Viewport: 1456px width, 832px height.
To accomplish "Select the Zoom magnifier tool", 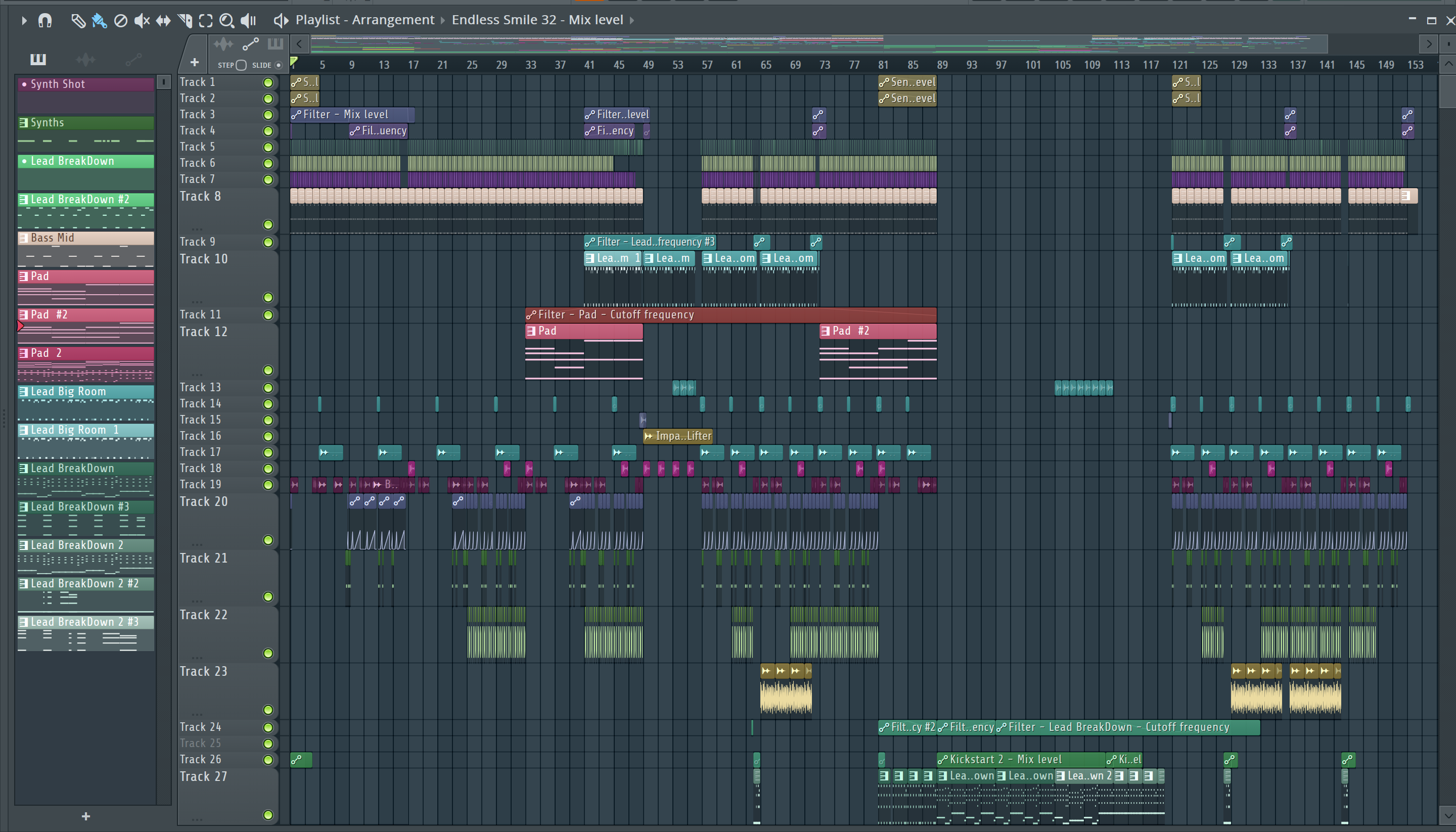I will (x=227, y=21).
